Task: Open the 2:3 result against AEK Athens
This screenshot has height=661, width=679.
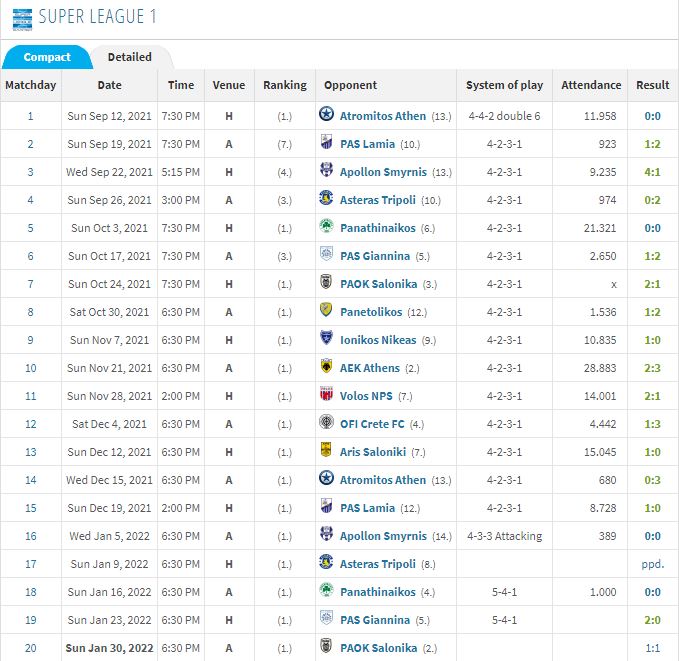Action: click(652, 368)
